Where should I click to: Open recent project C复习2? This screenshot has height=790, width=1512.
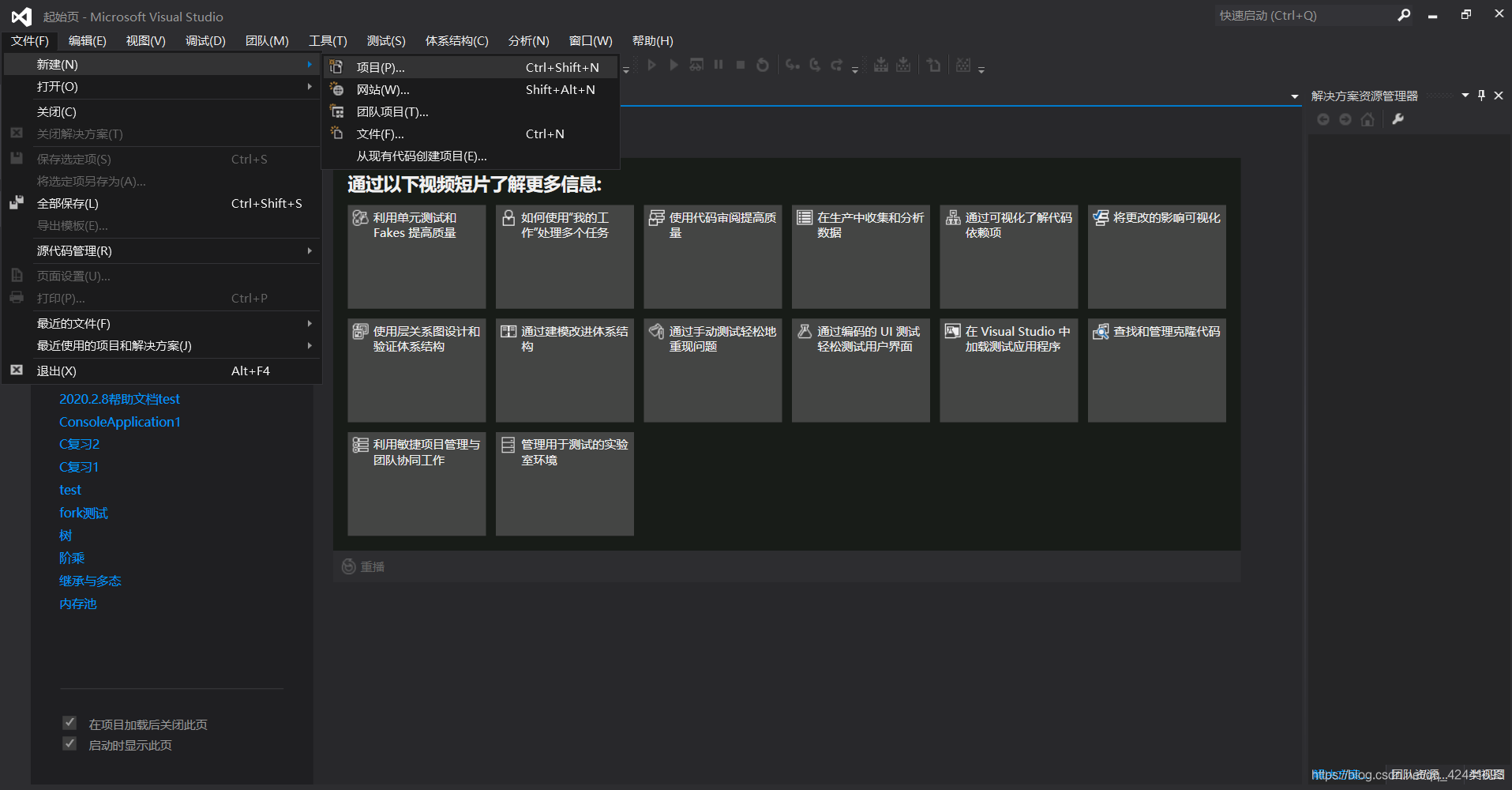coord(79,444)
